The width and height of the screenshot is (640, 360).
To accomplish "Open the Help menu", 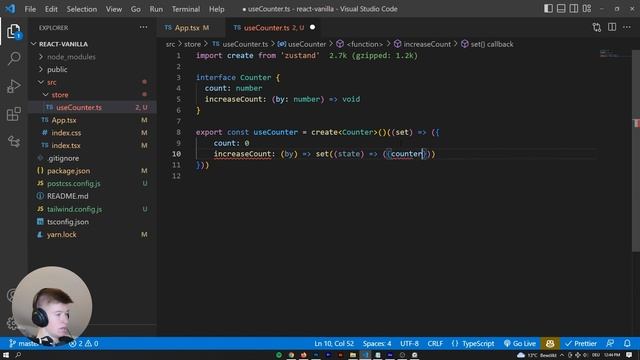I will click(217, 9).
